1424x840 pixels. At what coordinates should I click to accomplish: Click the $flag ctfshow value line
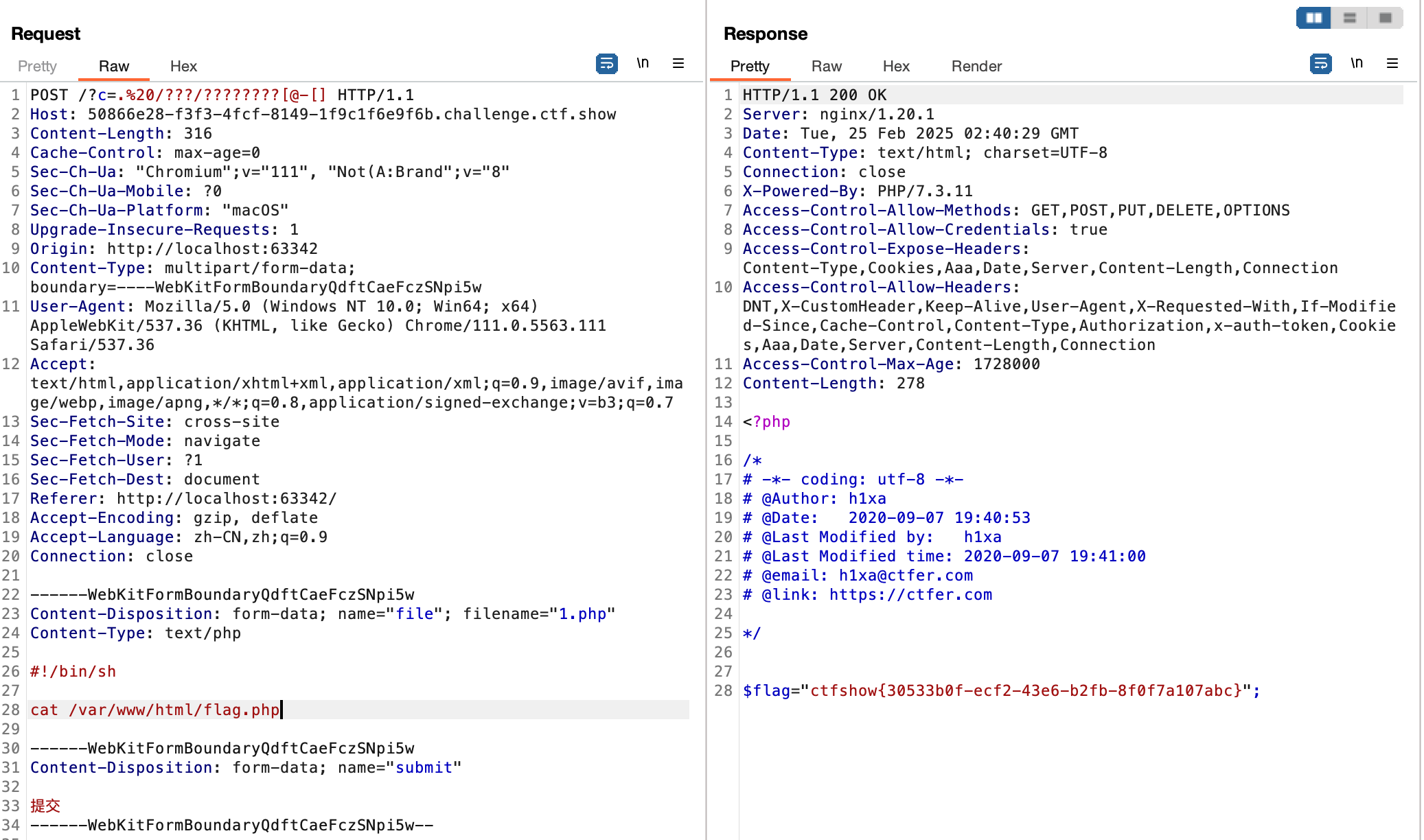coord(1002,690)
